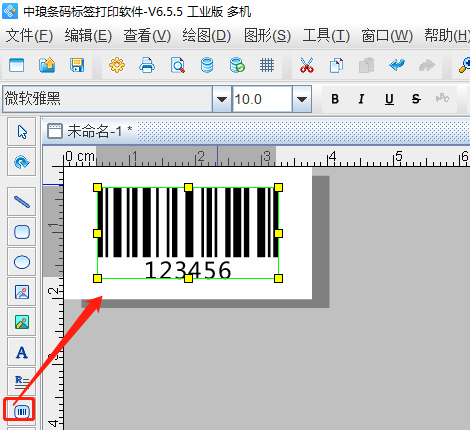Select the vector image insert tool

22,292
